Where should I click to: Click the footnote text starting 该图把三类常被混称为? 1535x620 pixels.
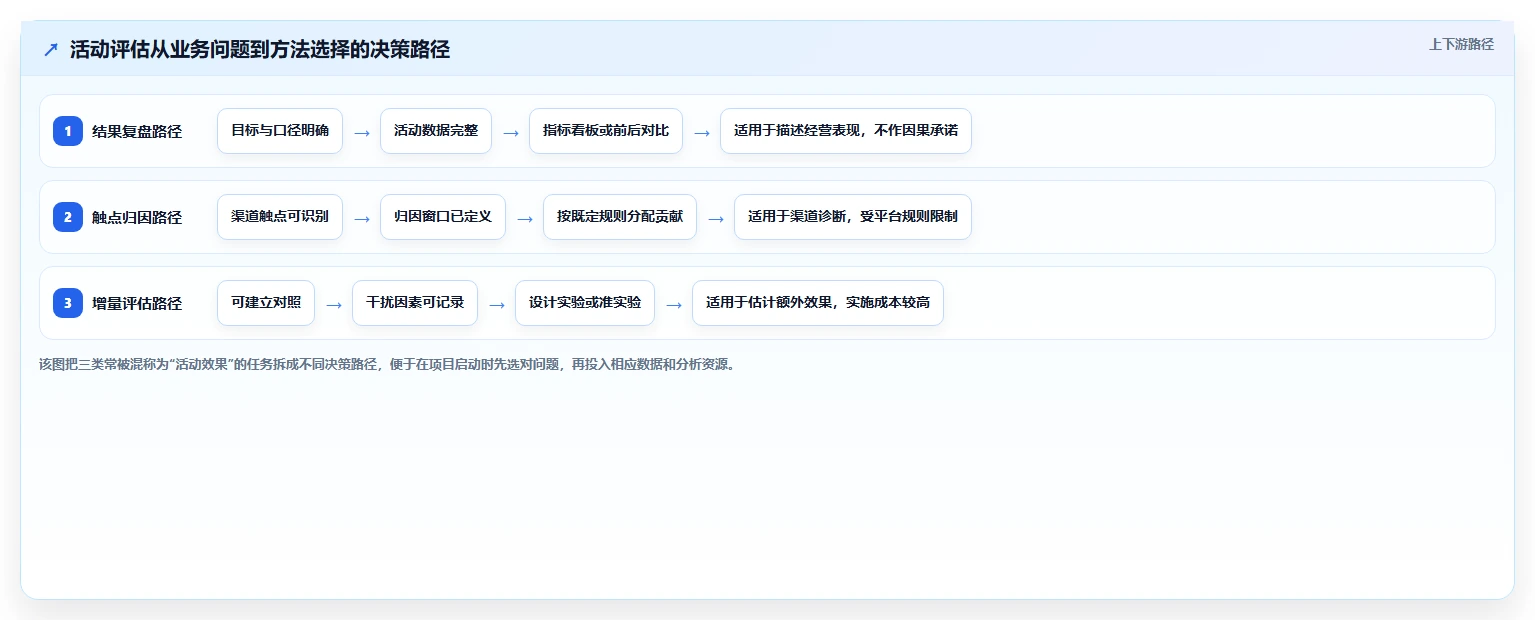pyautogui.click(x=388, y=364)
